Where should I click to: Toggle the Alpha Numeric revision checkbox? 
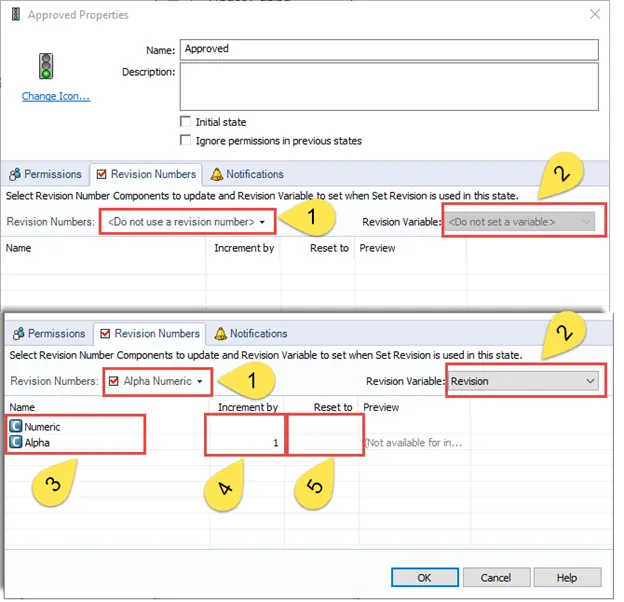114,381
